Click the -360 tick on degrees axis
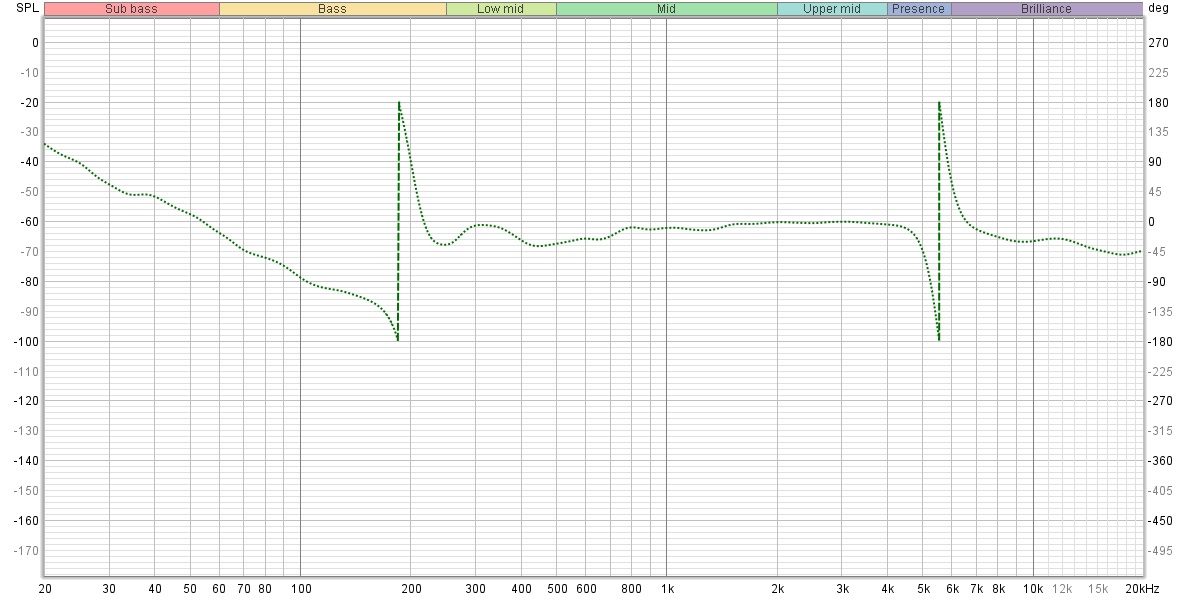This screenshot has height=600, width=1200. point(1160,461)
